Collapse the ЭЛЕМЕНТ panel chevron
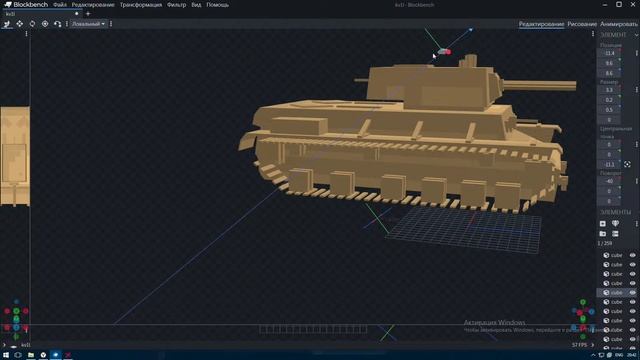 [x=636, y=35]
